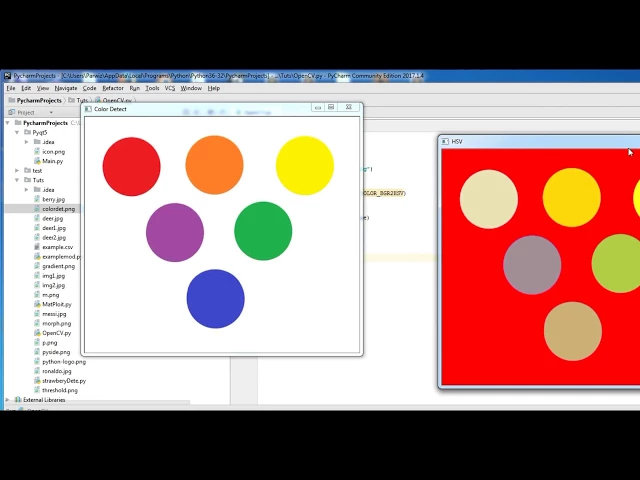
Task: Select pyside.png in project tree
Action: click(x=56, y=352)
